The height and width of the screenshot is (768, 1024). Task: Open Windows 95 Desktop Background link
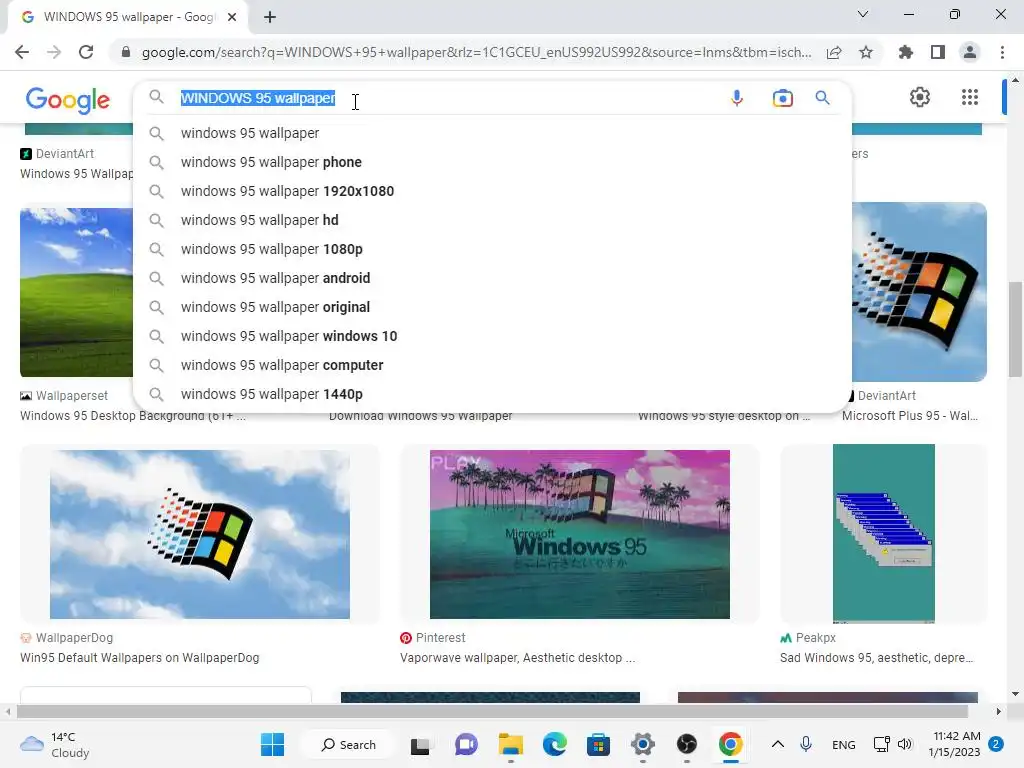point(133,416)
